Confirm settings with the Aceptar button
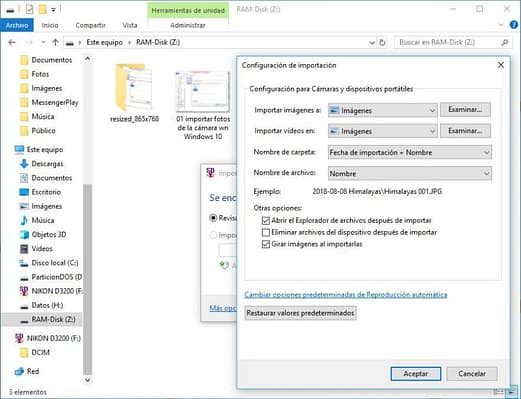521x399 pixels. [x=416, y=374]
